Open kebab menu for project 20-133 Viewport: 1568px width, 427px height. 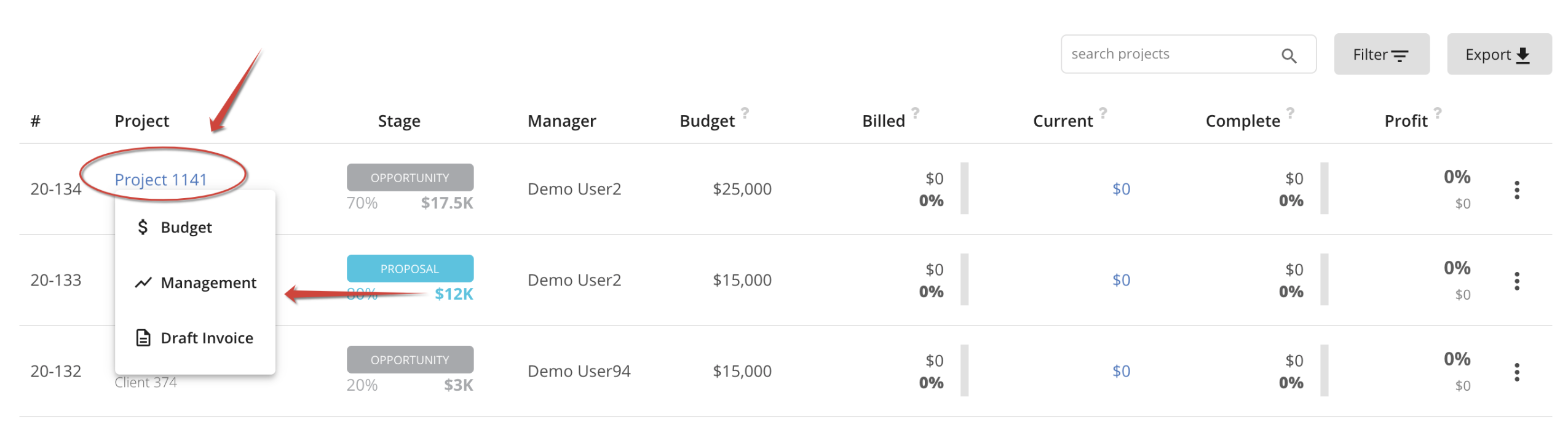click(1516, 281)
